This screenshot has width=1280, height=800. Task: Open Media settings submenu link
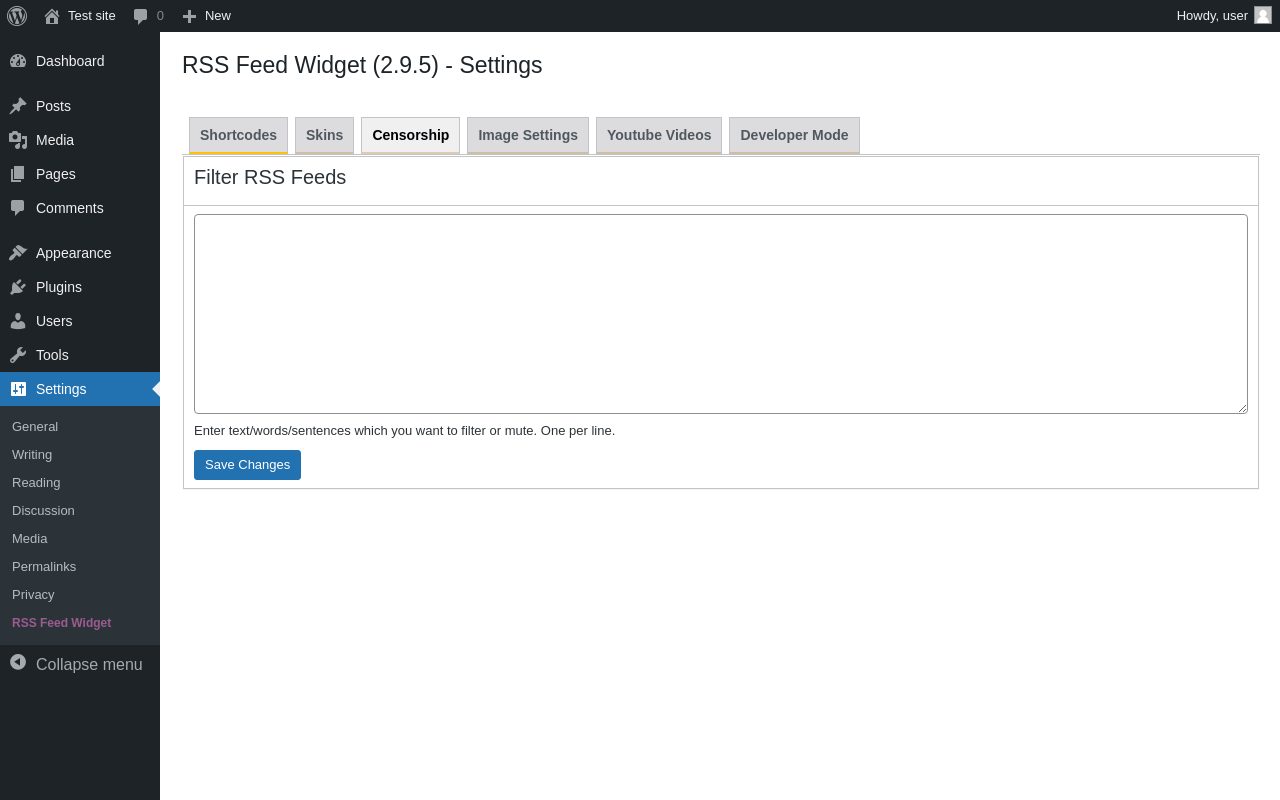(x=30, y=539)
